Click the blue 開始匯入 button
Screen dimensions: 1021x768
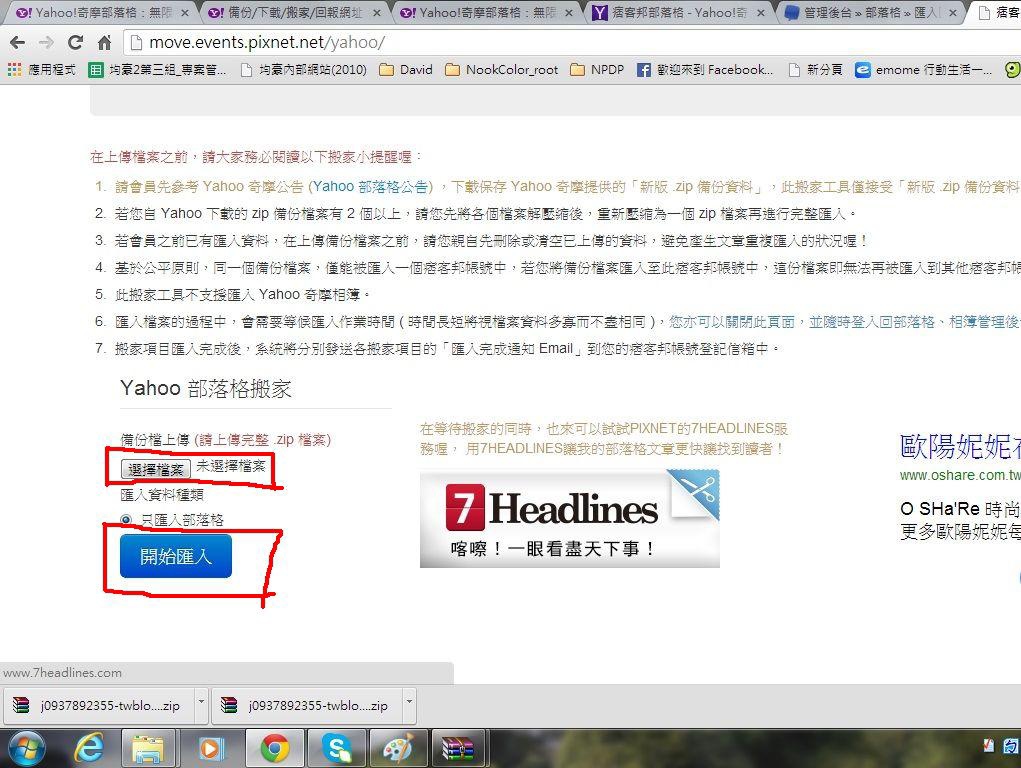coord(176,556)
